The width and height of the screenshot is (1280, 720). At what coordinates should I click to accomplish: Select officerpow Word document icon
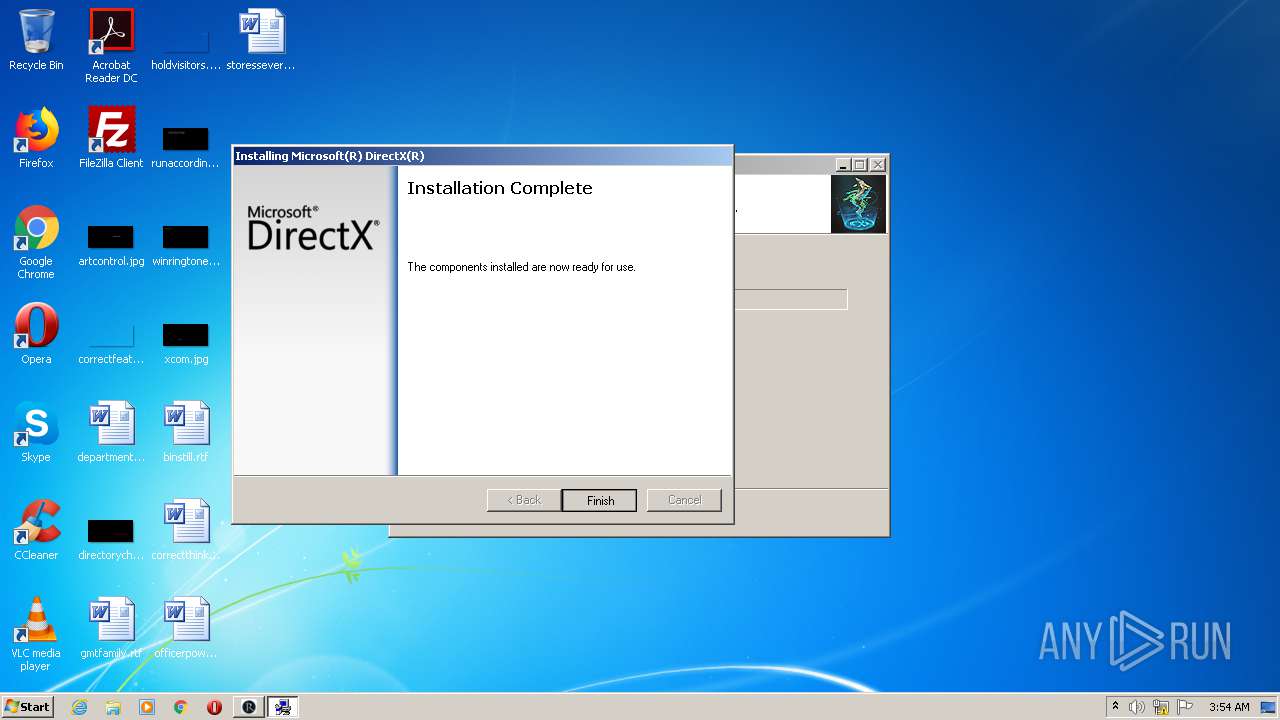pyautogui.click(x=186, y=629)
